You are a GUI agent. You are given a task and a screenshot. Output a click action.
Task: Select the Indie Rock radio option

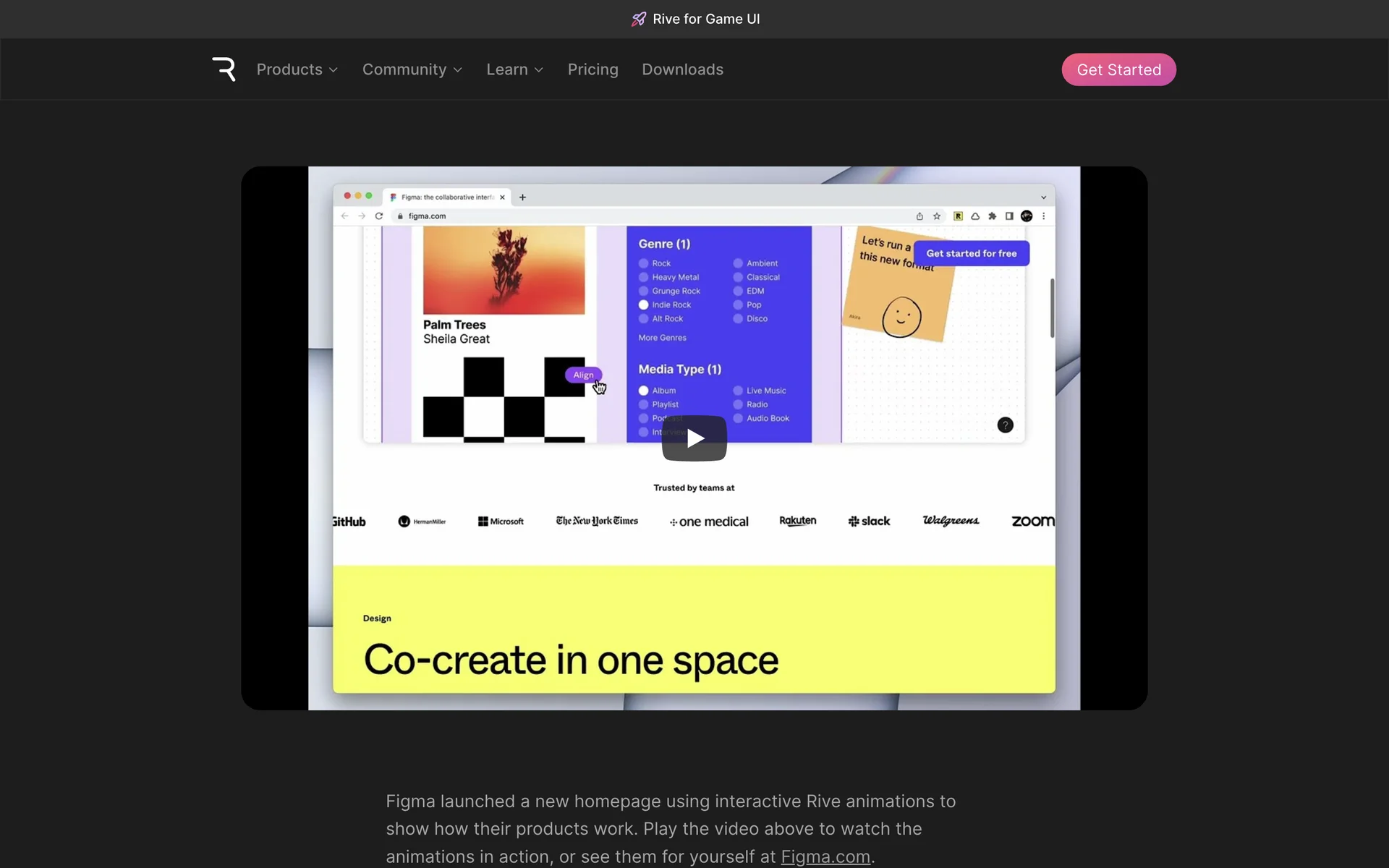(643, 305)
